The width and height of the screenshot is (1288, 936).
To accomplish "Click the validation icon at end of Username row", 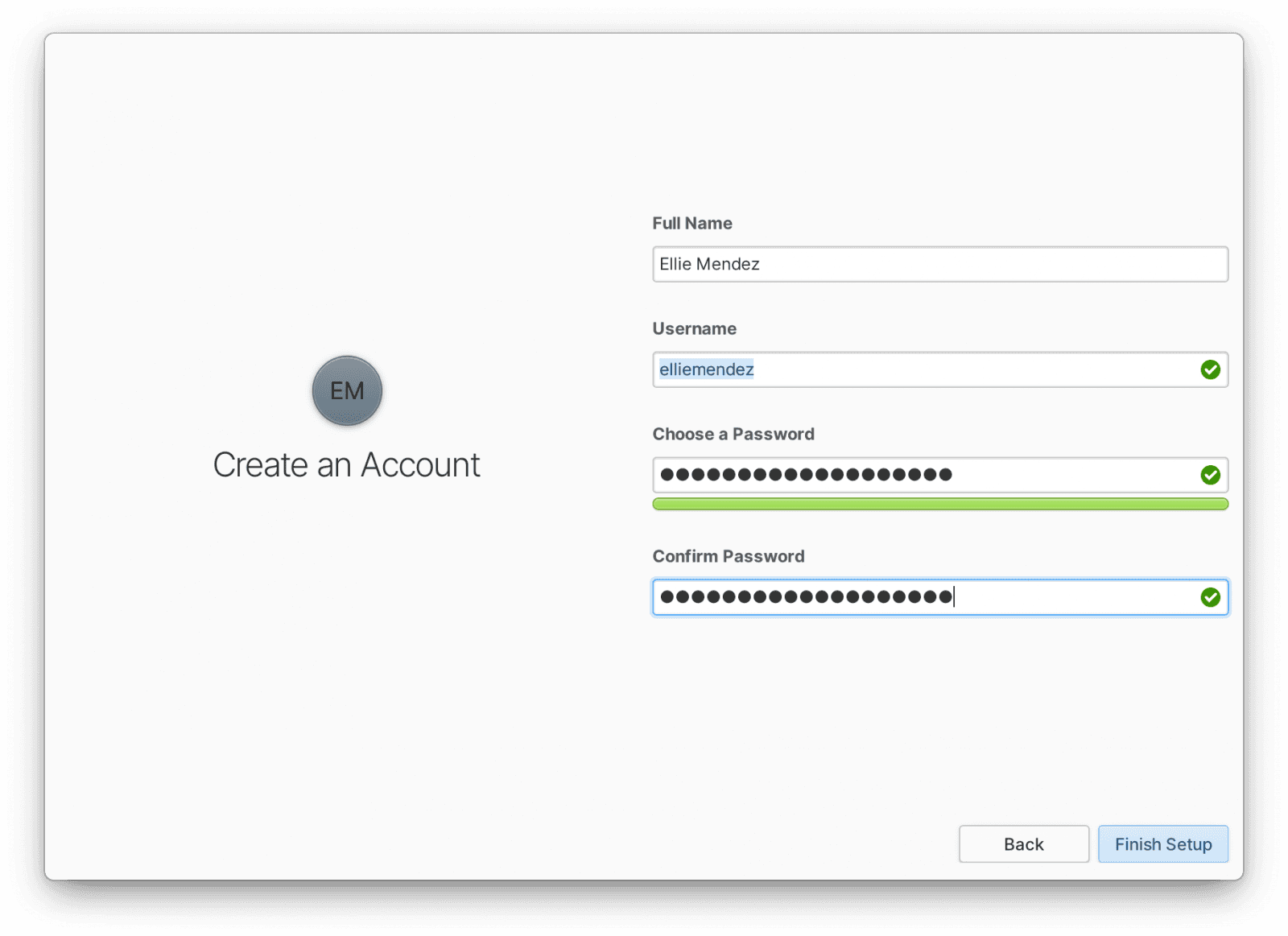I will (x=1211, y=369).
